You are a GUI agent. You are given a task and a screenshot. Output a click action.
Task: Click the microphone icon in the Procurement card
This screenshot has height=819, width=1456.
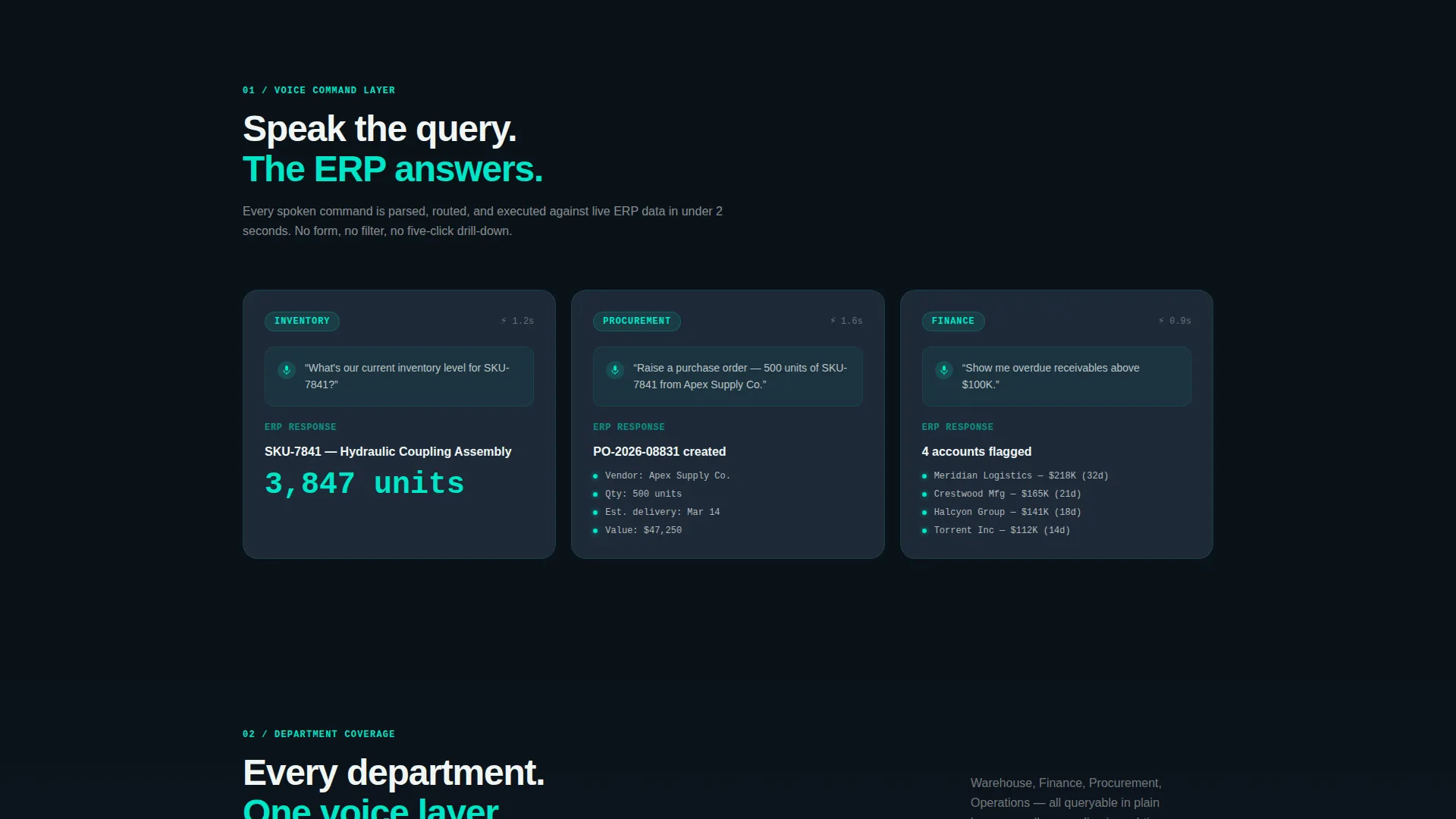[615, 370]
